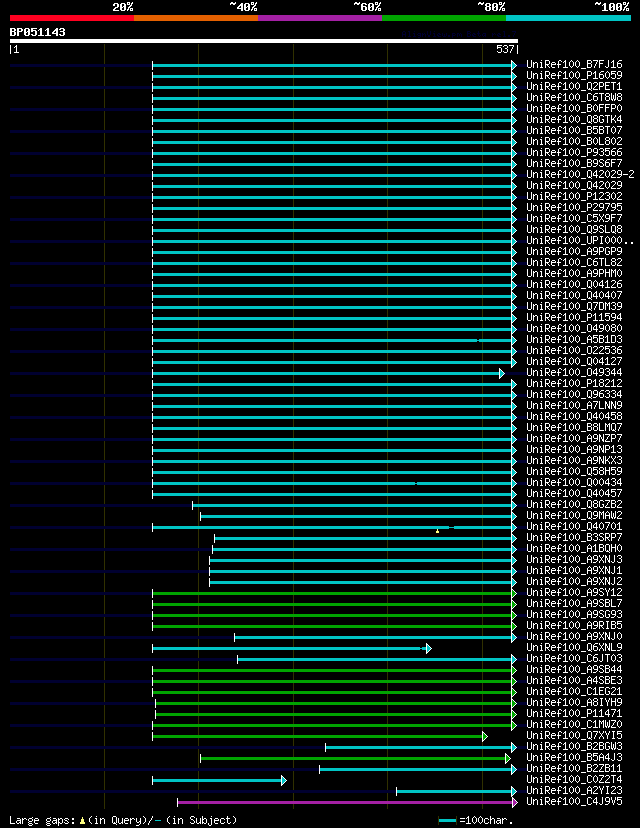The width and height of the screenshot is (640, 828).
Task: Open UniRef100_C4J9V5 hit
Action: pyautogui.click(x=574, y=802)
